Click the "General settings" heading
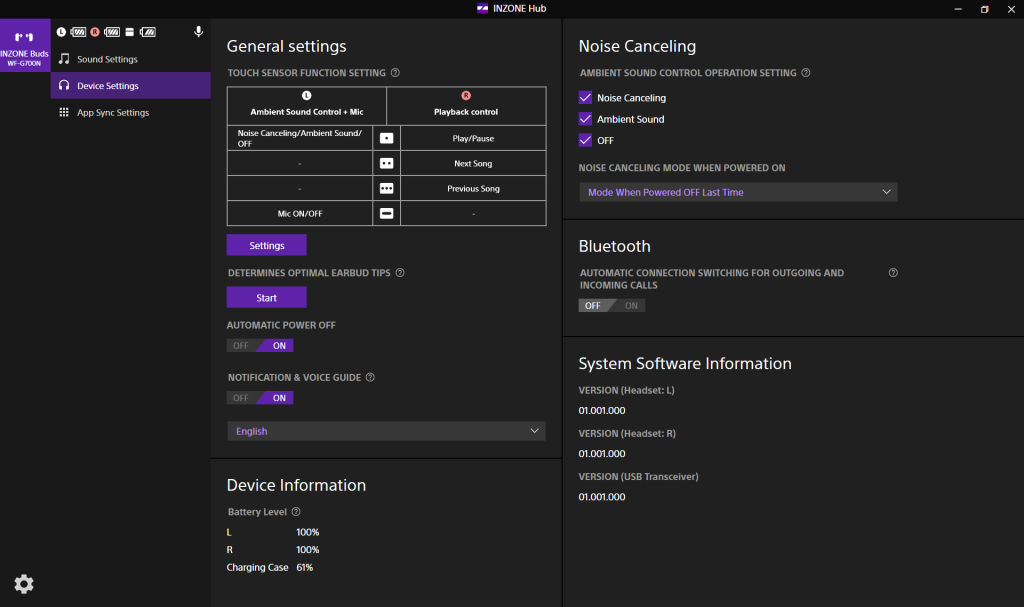The image size is (1024, 607). point(287,46)
